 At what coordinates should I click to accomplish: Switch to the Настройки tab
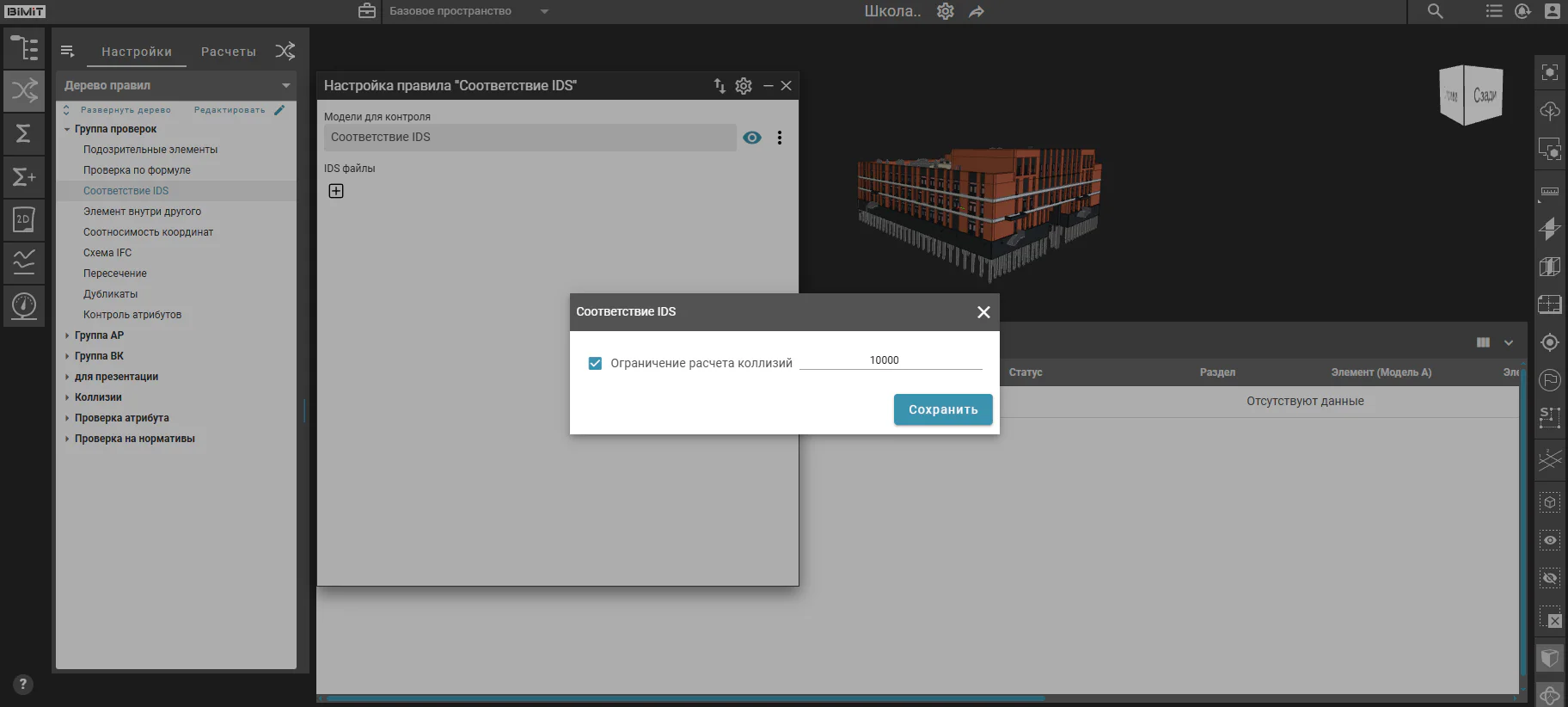[137, 52]
